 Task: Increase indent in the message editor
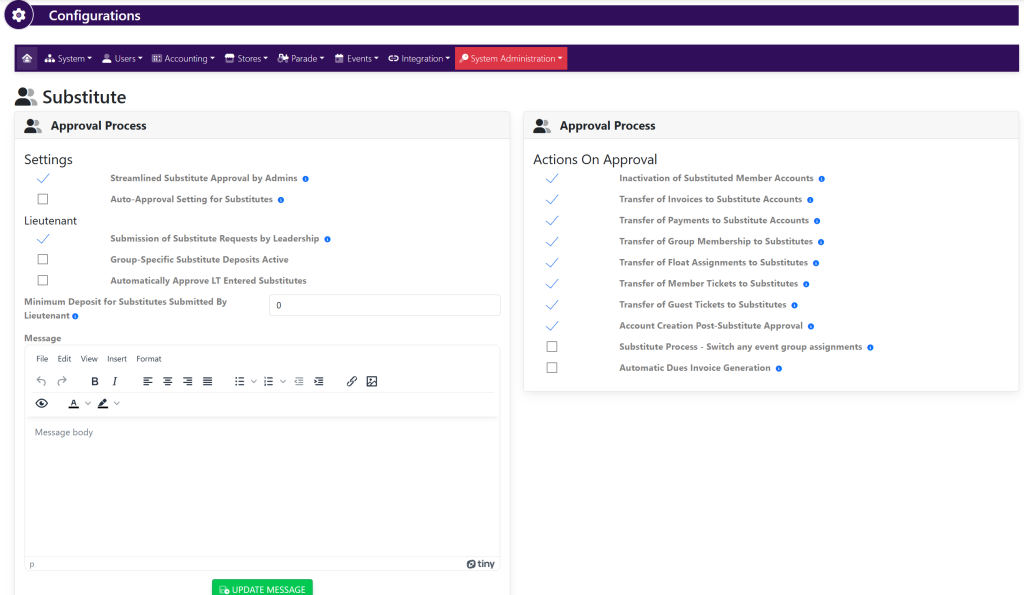[319, 381]
